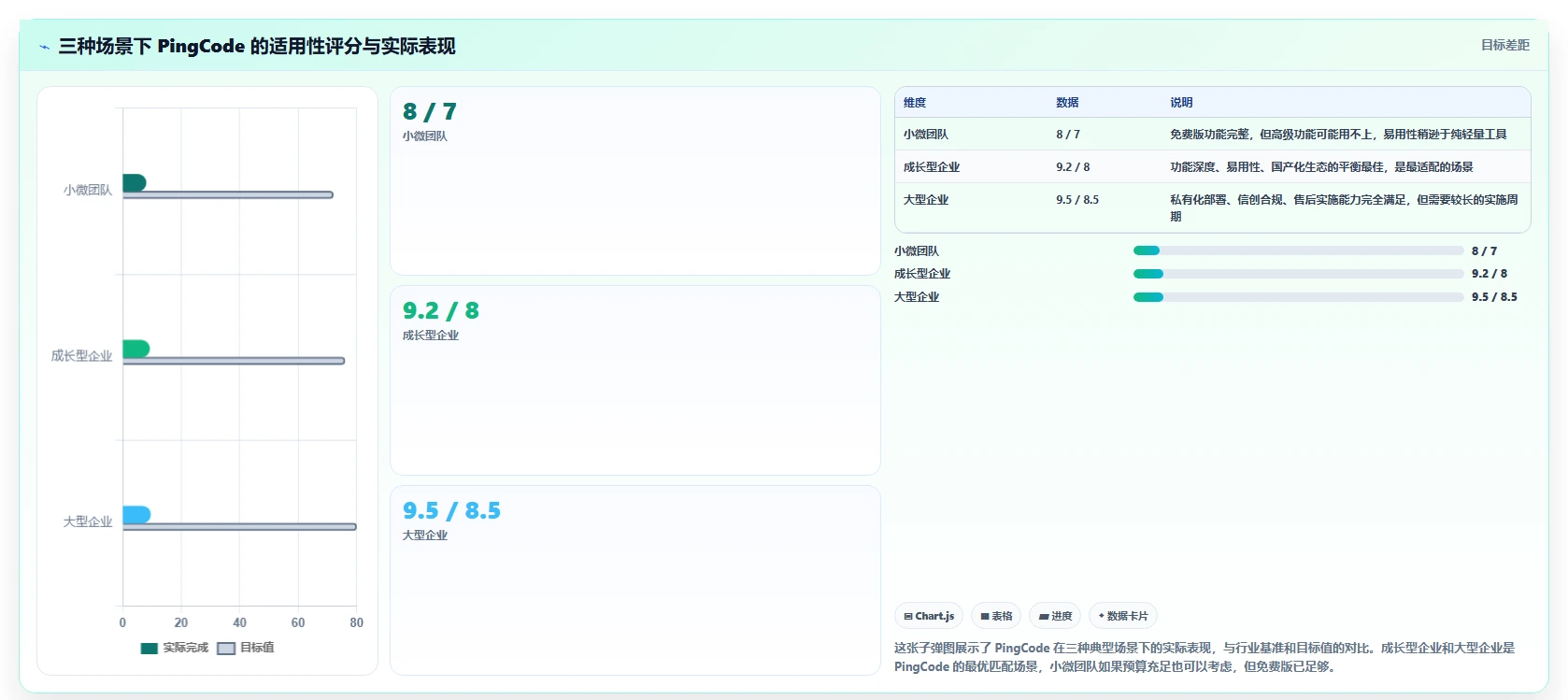The height and width of the screenshot is (700, 1568).
Task: Click the 维度 table column header
Action: 915,103
